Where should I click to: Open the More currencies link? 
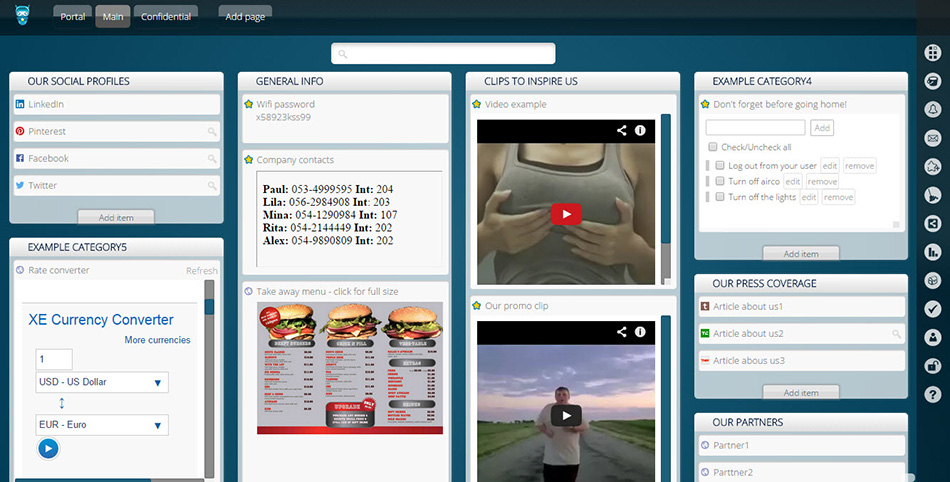point(157,340)
